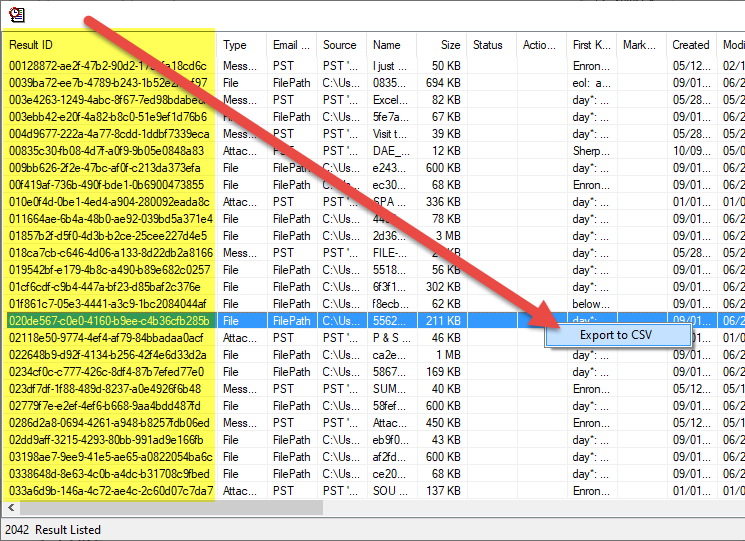Select the row with ID starting 0039ba72
The image size is (745, 541).
(108, 82)
